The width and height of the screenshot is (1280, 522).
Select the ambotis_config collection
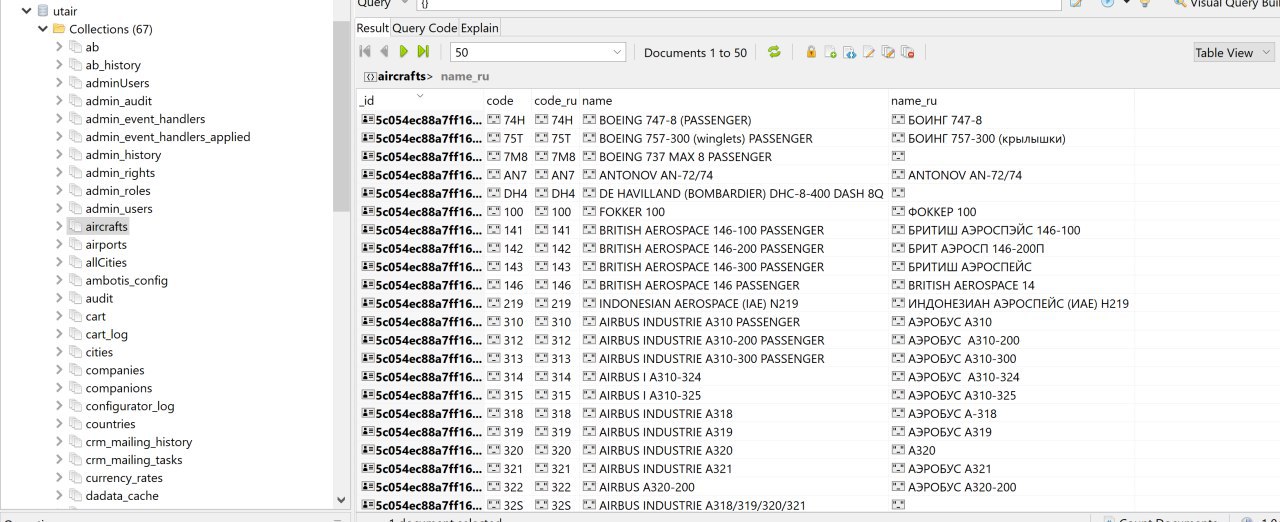click(126, 281)
